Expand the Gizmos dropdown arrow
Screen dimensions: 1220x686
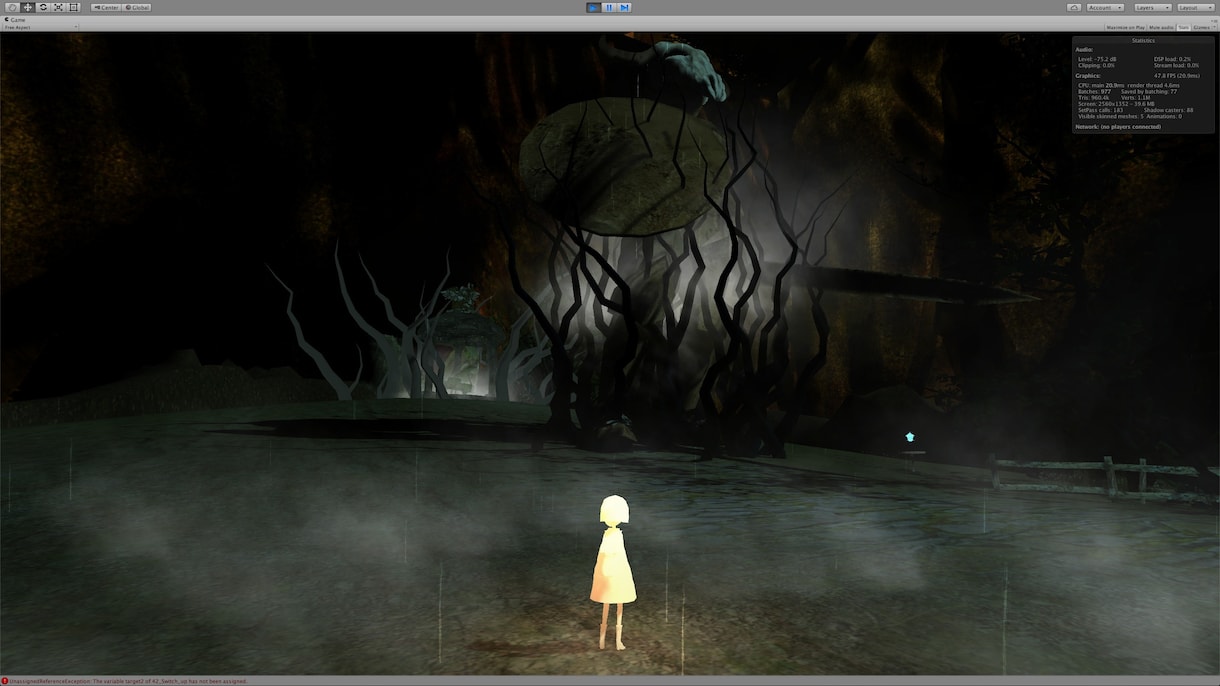[1214, 27]
